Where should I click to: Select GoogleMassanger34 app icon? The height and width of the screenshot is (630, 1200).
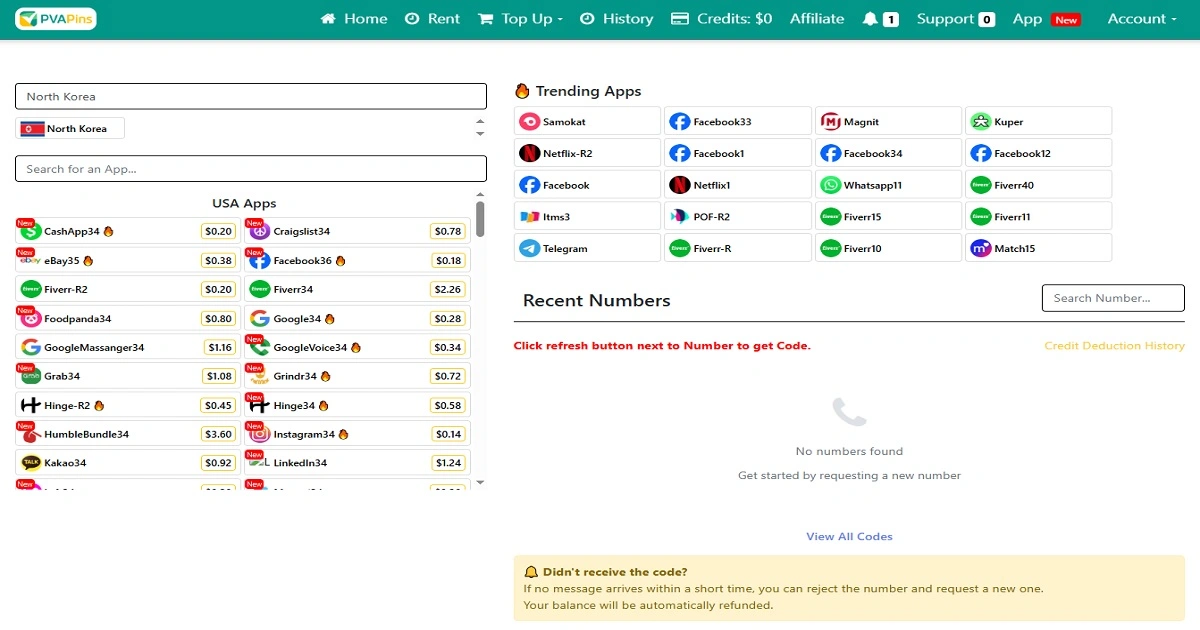(x=30, y=347)
